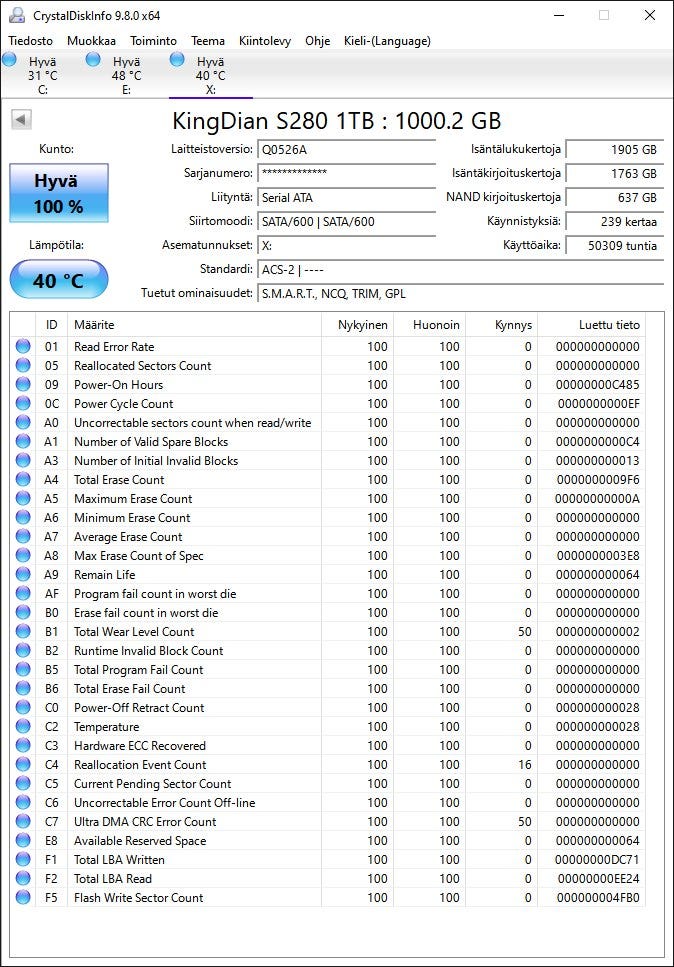Click the status orb for Flash Write Sector Count
This screenshot has width=674, height=967.
(23, 897)
